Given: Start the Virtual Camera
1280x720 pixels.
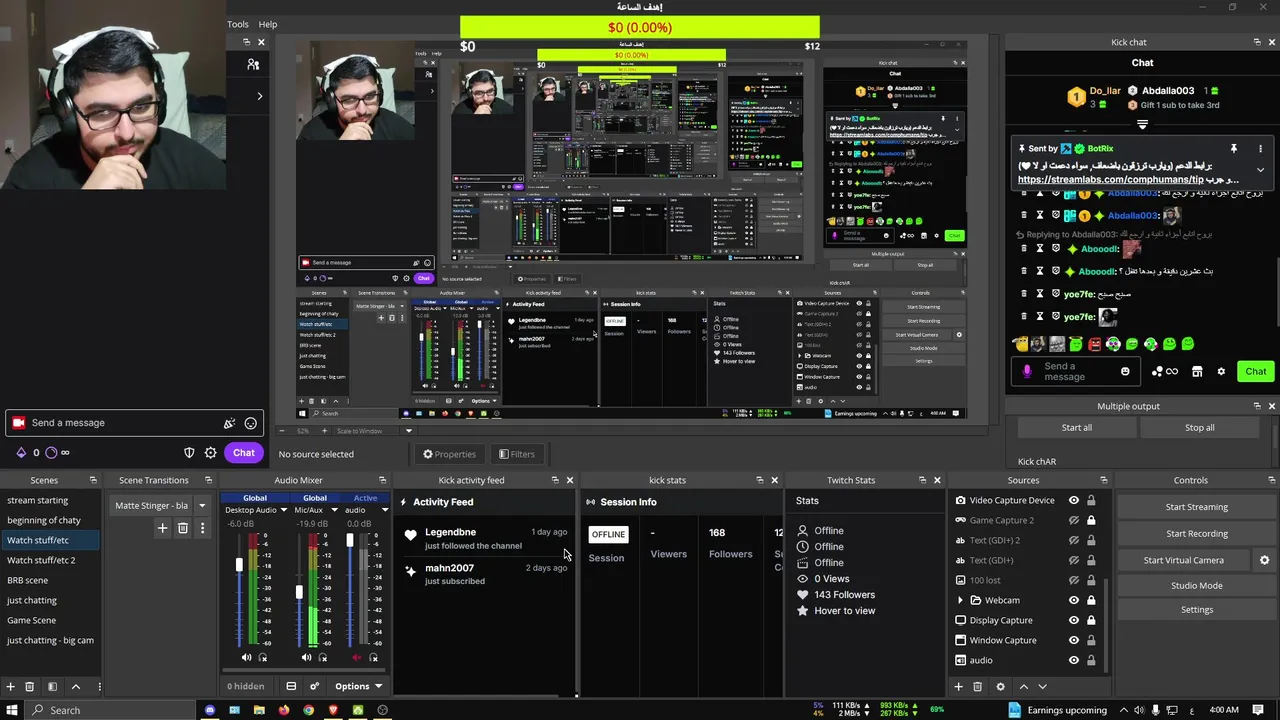Looking at the screenshot, I should tap(1183, 560).
